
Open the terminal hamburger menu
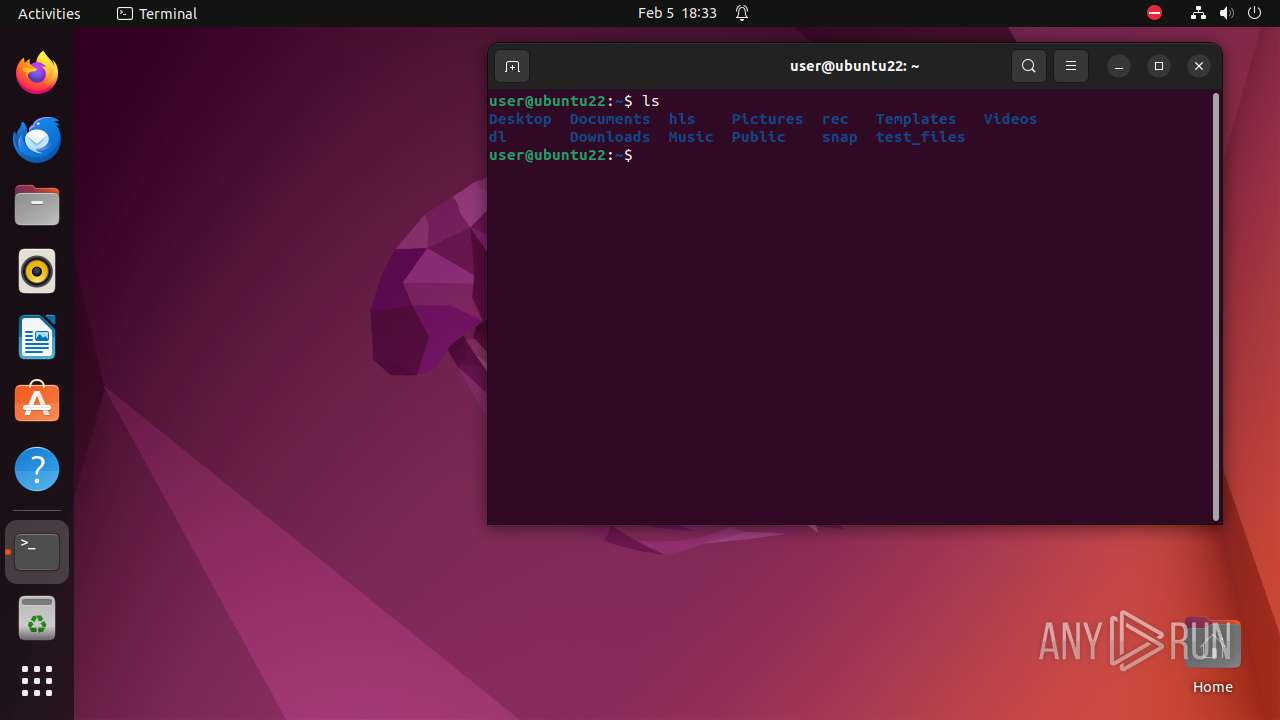[x=1071, y=67]
